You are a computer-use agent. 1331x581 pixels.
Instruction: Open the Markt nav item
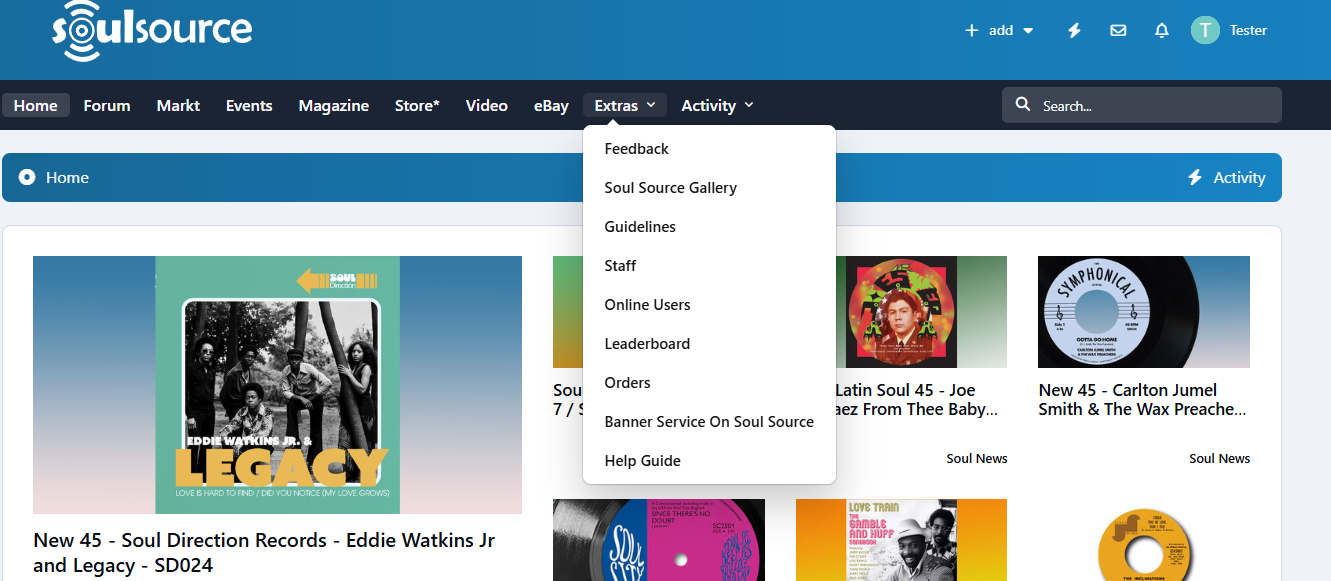click(178, 105)
